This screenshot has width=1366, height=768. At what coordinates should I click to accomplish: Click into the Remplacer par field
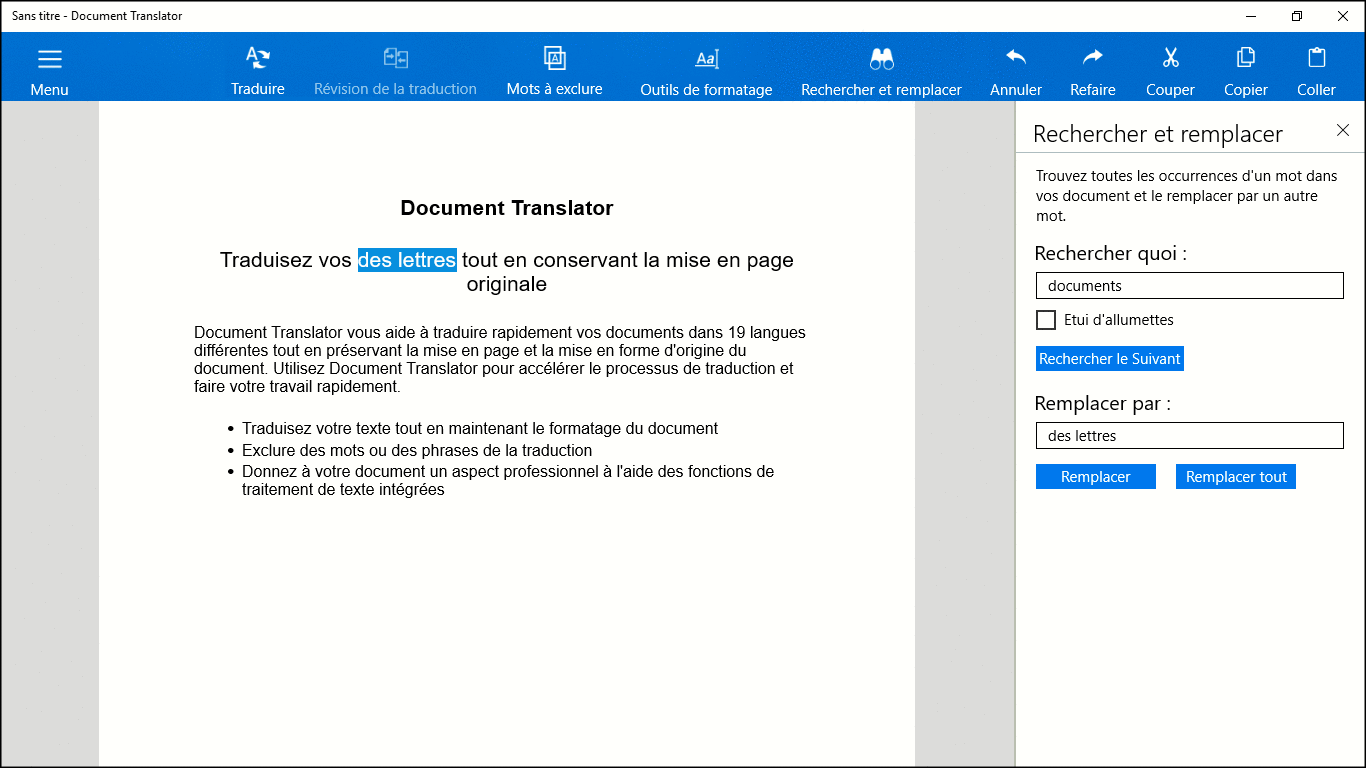coord(1189,436)
